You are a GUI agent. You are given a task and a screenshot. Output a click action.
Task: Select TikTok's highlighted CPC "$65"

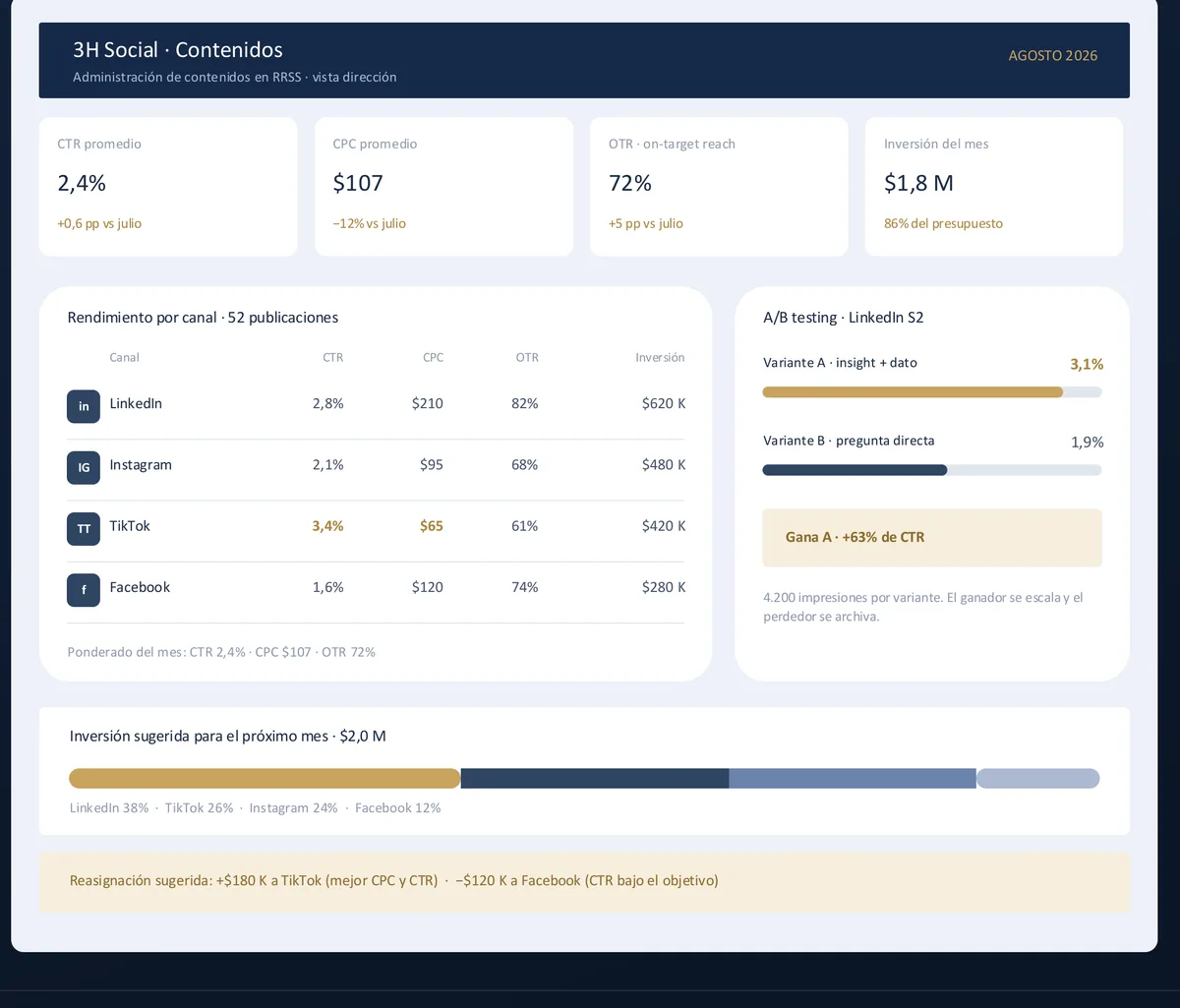pyautogui.click(x=432, y=526)
